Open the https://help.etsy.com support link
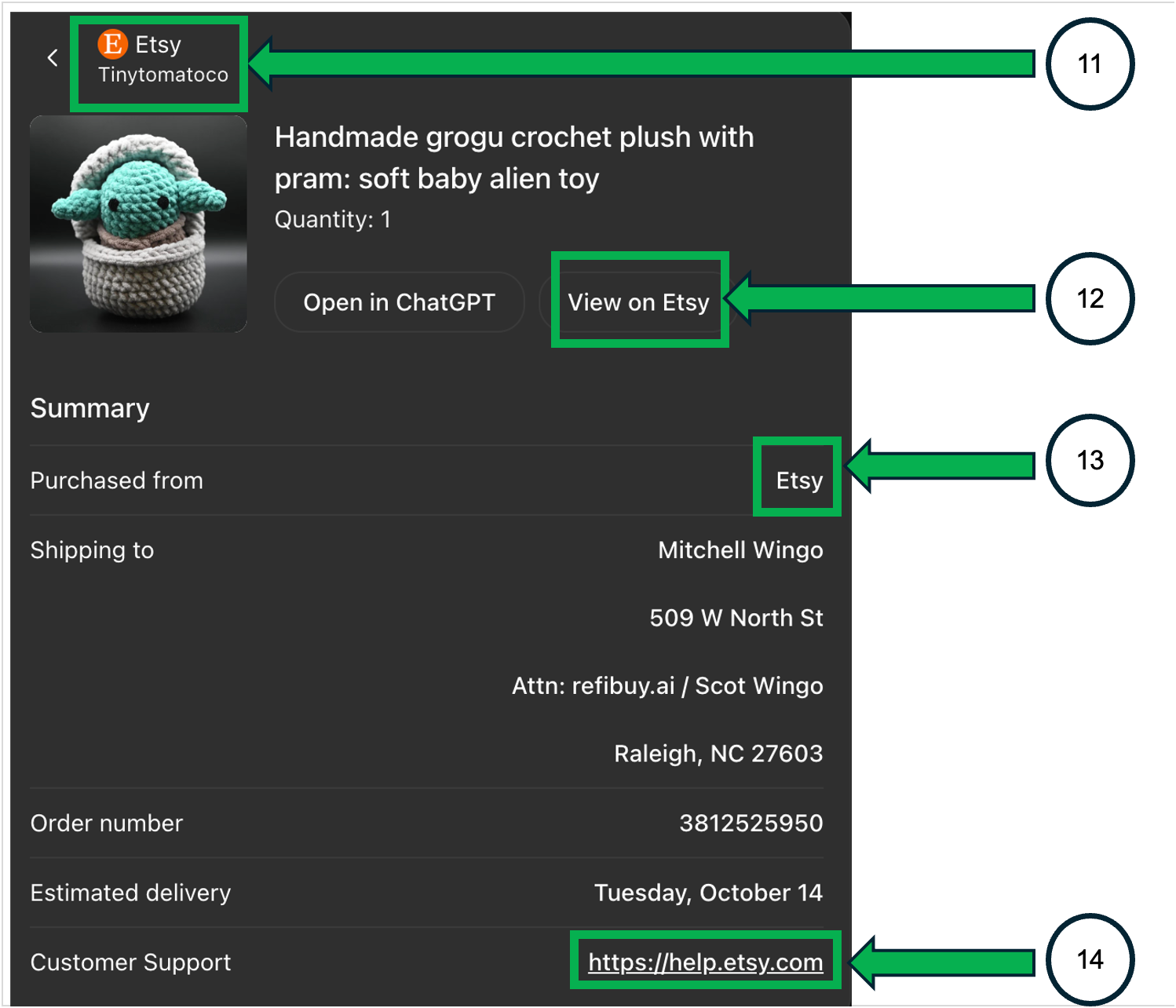This screenshot has width=1176, height=1008. tap(706, 962)
